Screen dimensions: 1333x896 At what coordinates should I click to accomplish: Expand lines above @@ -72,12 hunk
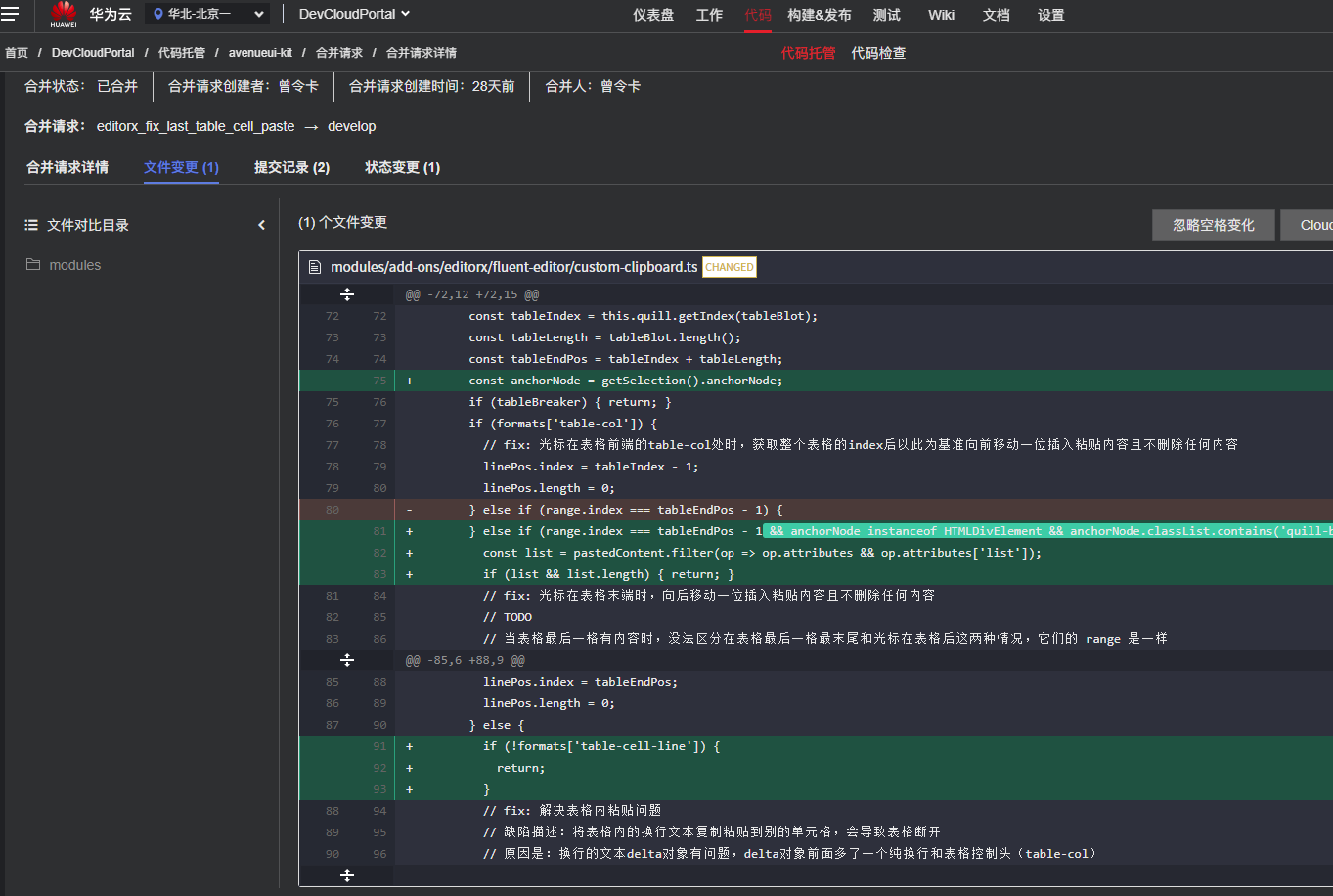(x=347, y=294)
